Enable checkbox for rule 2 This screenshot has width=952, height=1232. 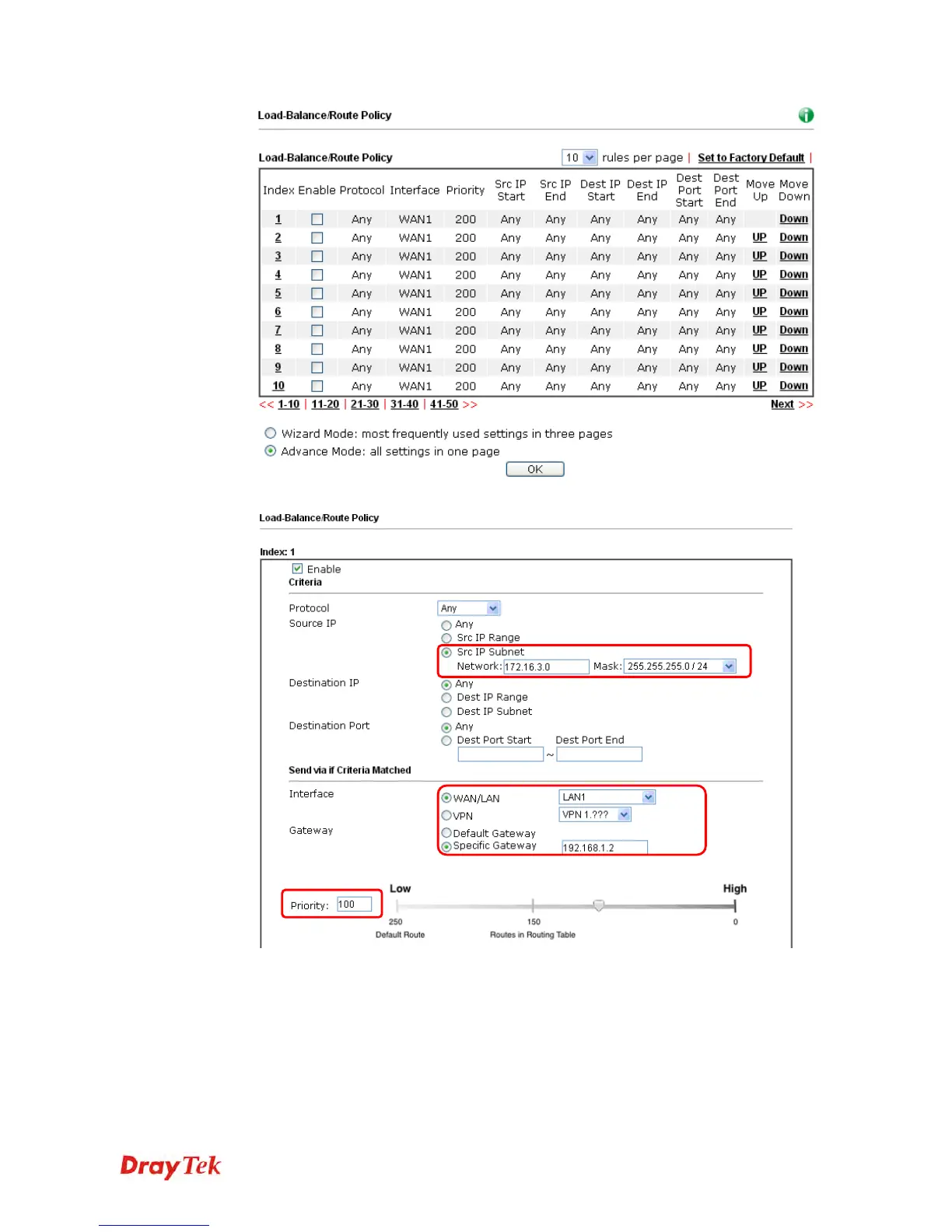(x=317, y=238)
